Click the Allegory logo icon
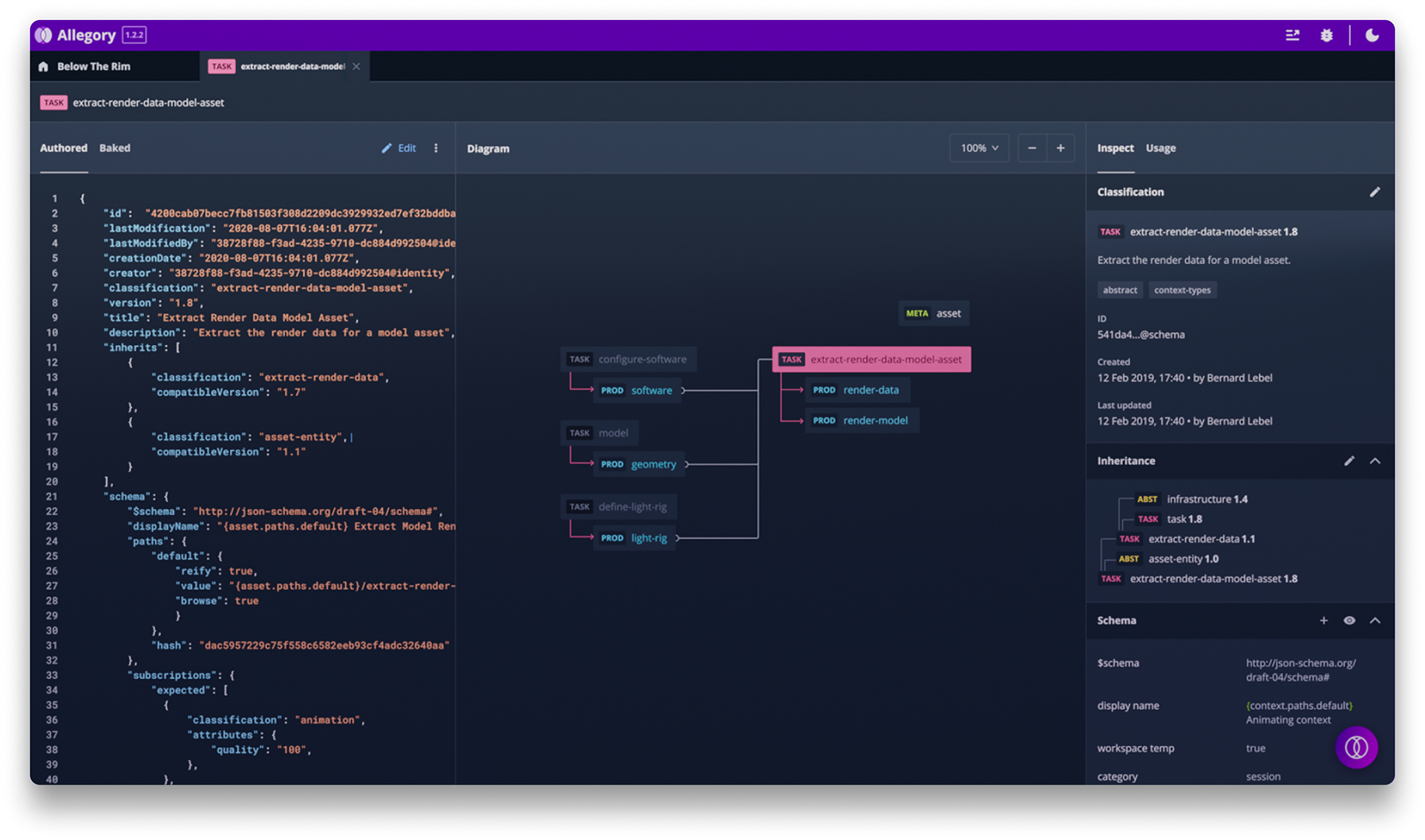The width and height of the screenshot is (1425, 840). (x=44, y=35)
